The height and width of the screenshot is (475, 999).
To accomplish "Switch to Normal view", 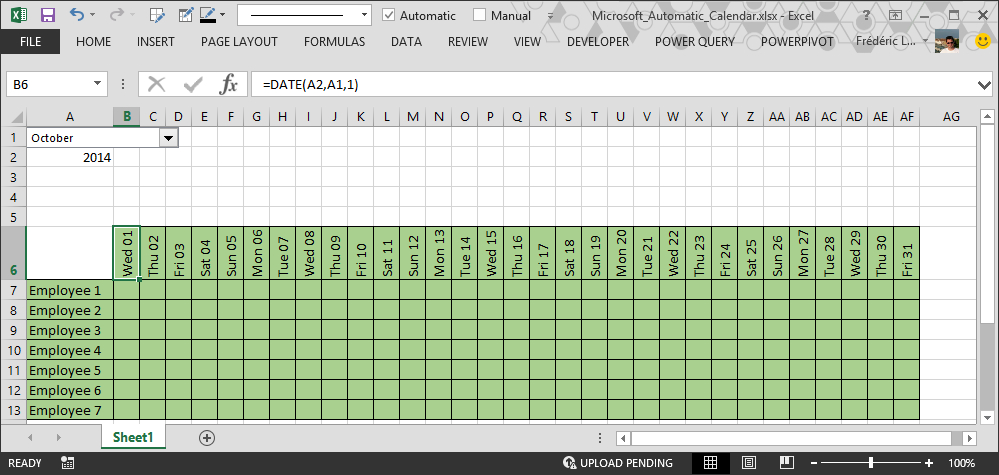I will coord(711,463).
